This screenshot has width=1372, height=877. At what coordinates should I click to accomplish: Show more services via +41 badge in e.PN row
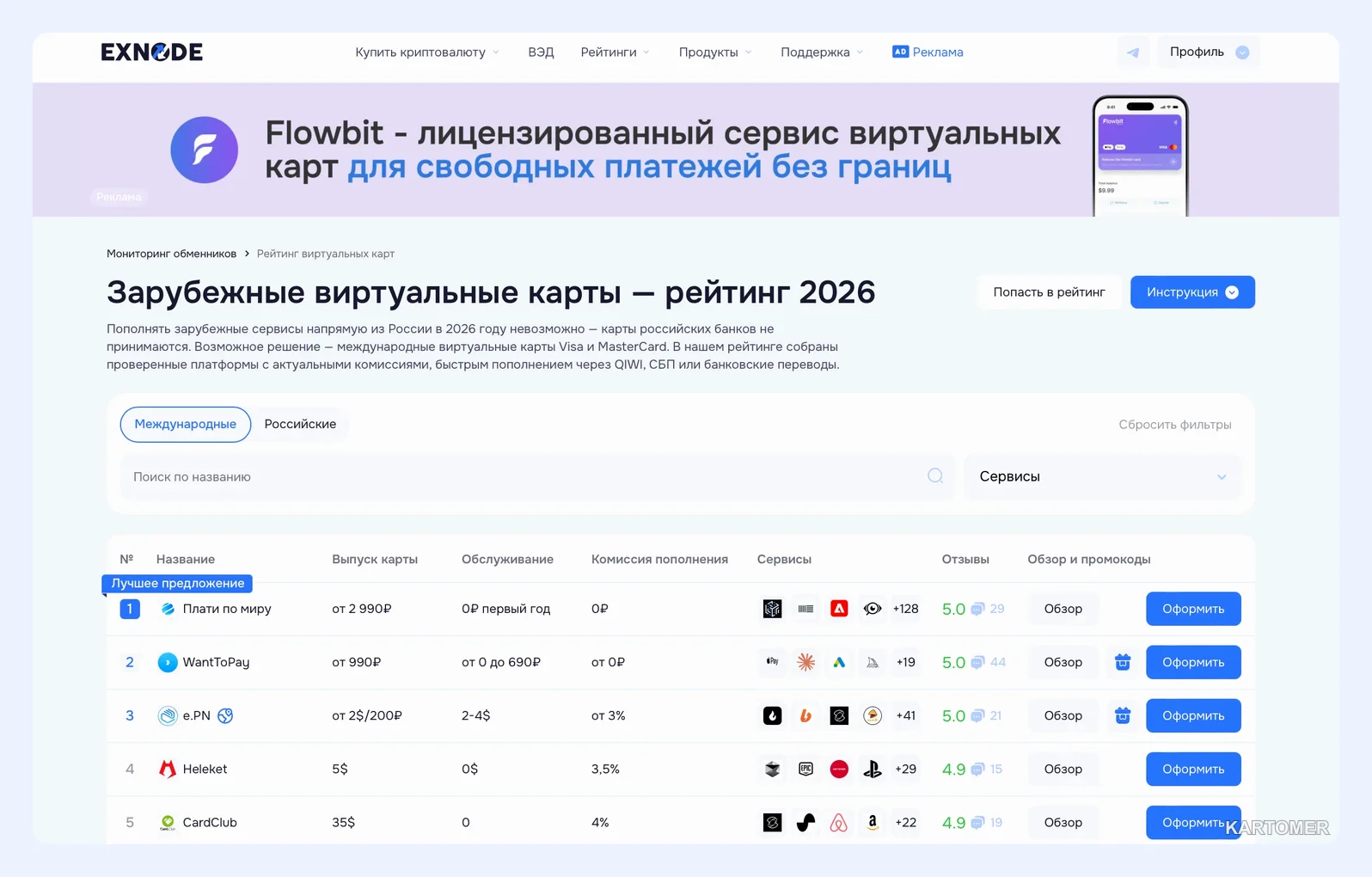click(905, 715)
